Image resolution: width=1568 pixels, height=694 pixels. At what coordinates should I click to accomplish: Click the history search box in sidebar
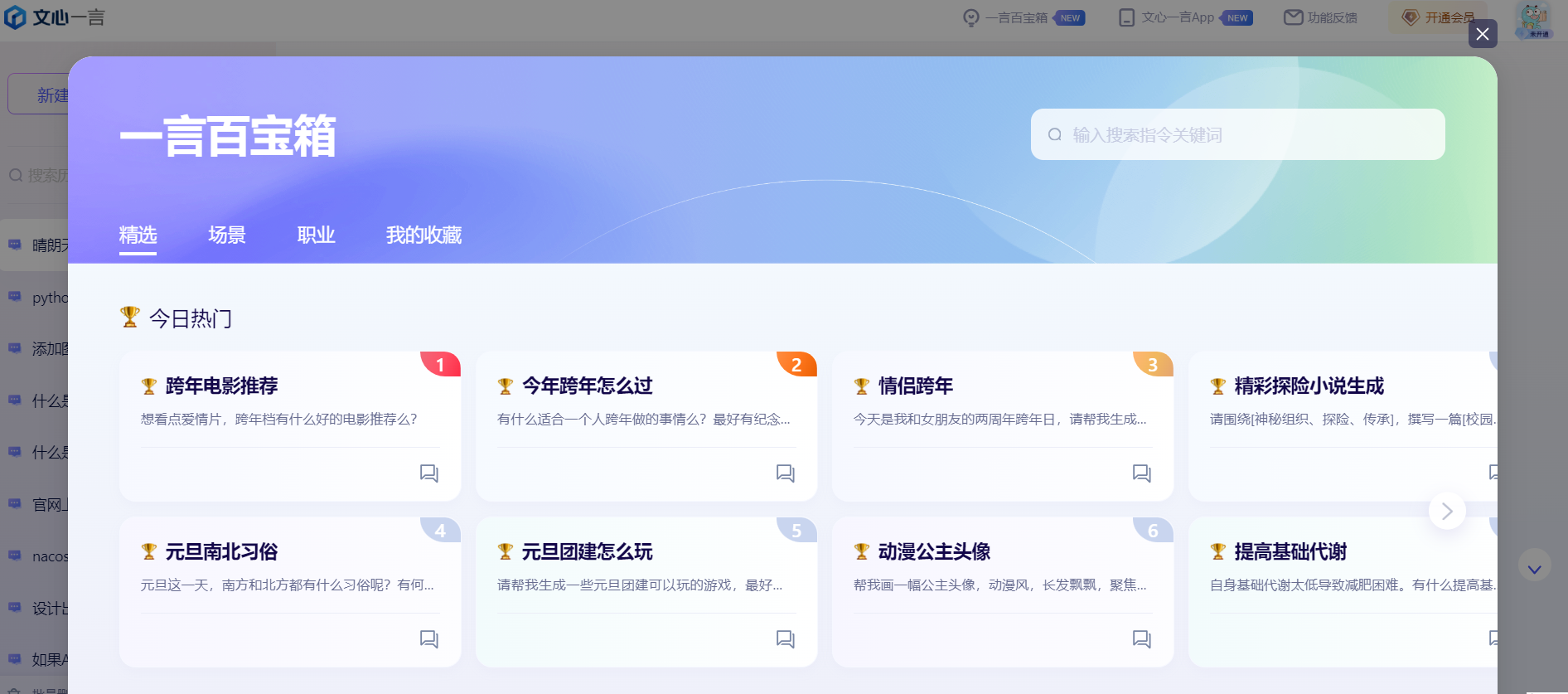[38, 175]
